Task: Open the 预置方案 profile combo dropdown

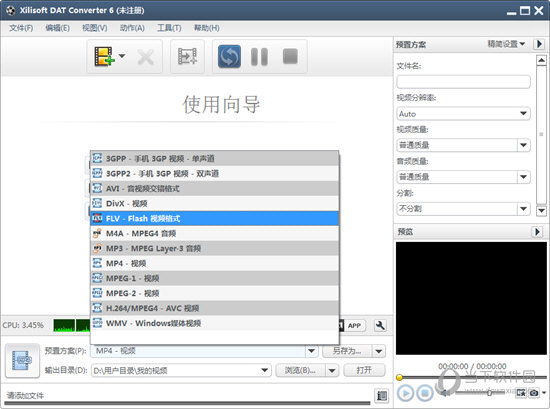Action: [311, 351]
